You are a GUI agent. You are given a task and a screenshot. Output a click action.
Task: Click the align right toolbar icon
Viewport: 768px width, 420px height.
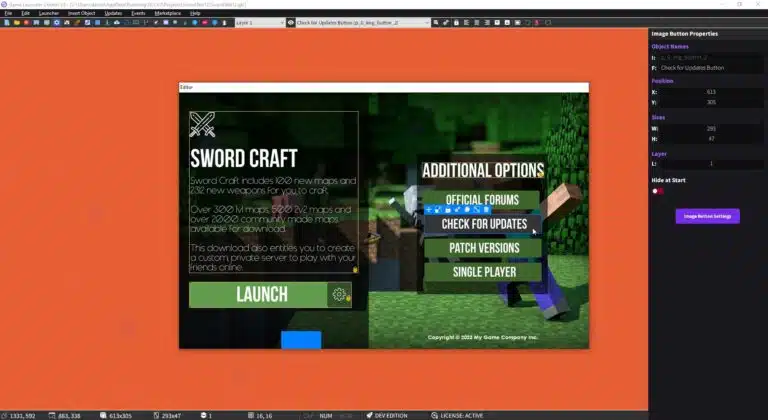[487, 23]
